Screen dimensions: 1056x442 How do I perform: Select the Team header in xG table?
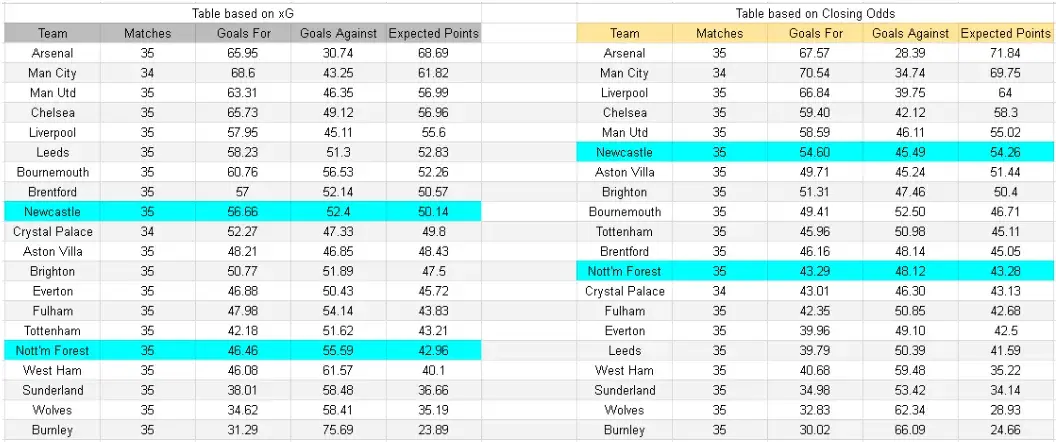[x=53, y=33]
